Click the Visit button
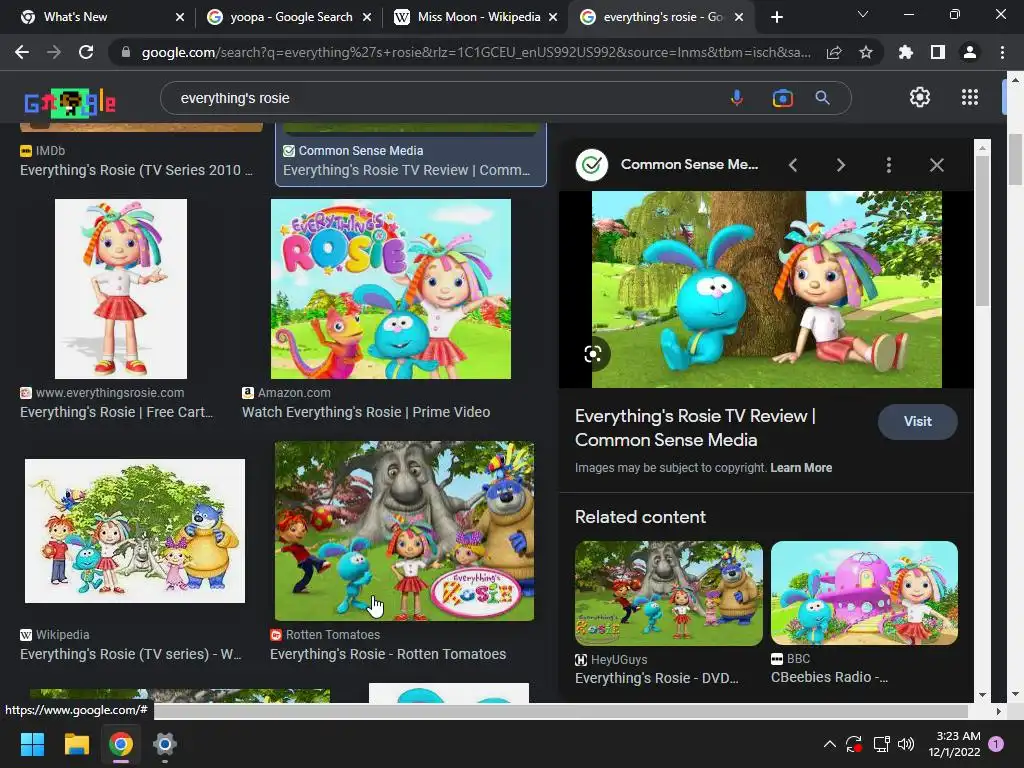The height and width of the screenshot is (768, 1024). [918, 421]
